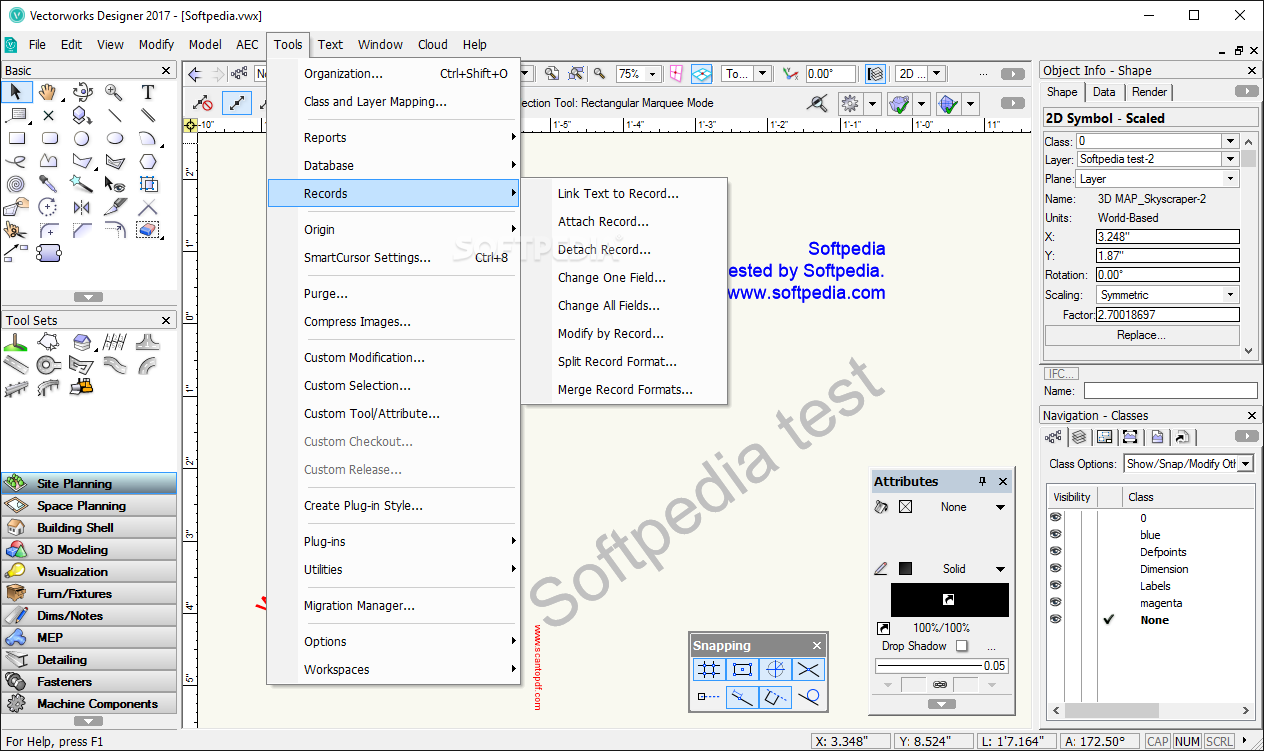Toggle visibility of the Labels class

1055,586
